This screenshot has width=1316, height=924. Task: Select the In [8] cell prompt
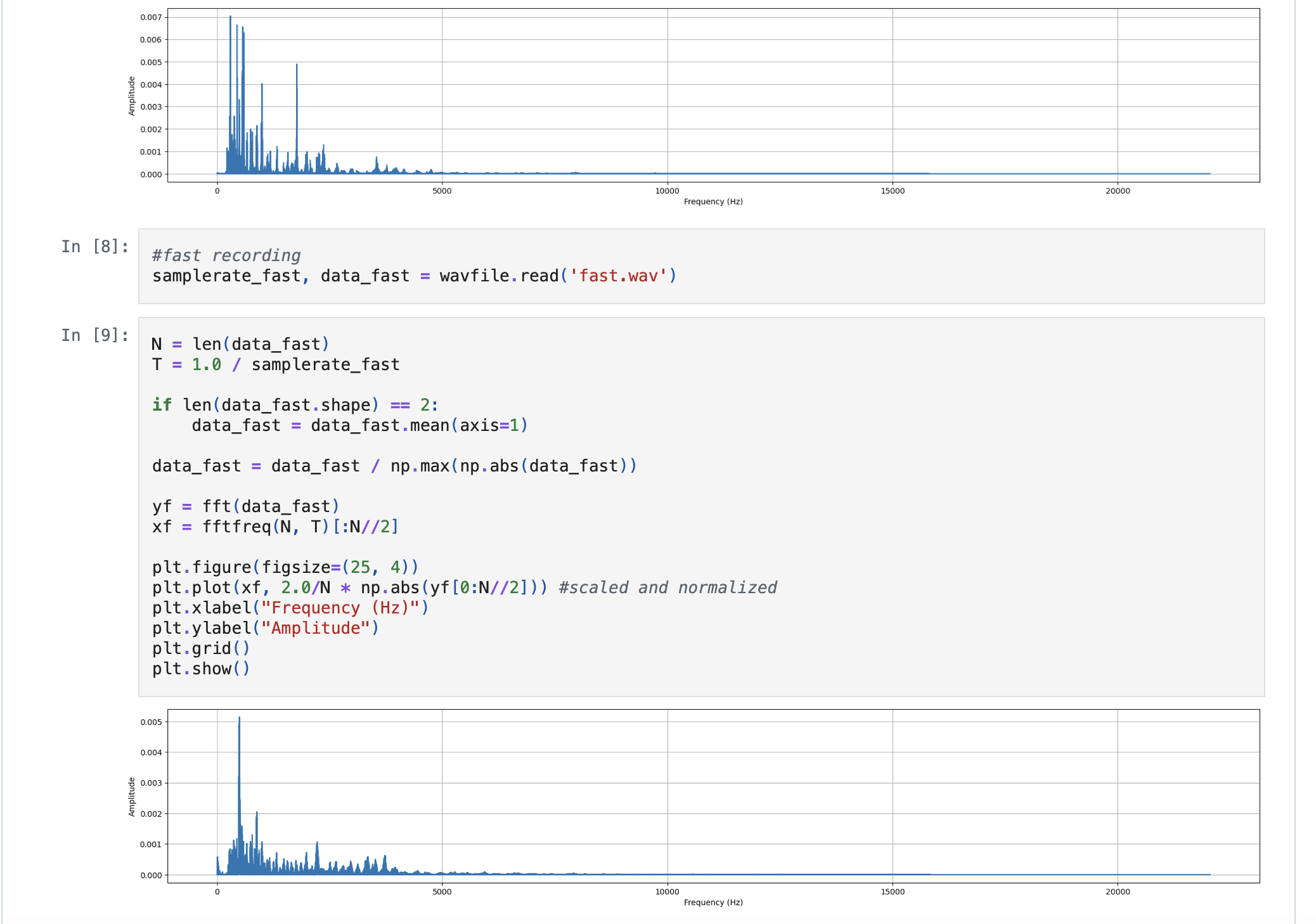[95, 247]
